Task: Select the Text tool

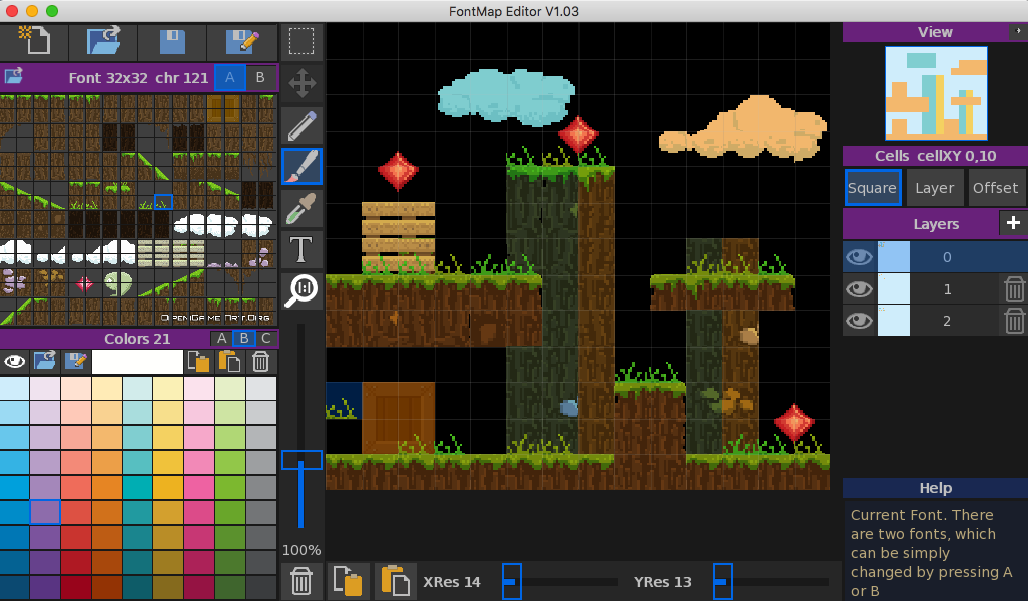Action: 301,249
